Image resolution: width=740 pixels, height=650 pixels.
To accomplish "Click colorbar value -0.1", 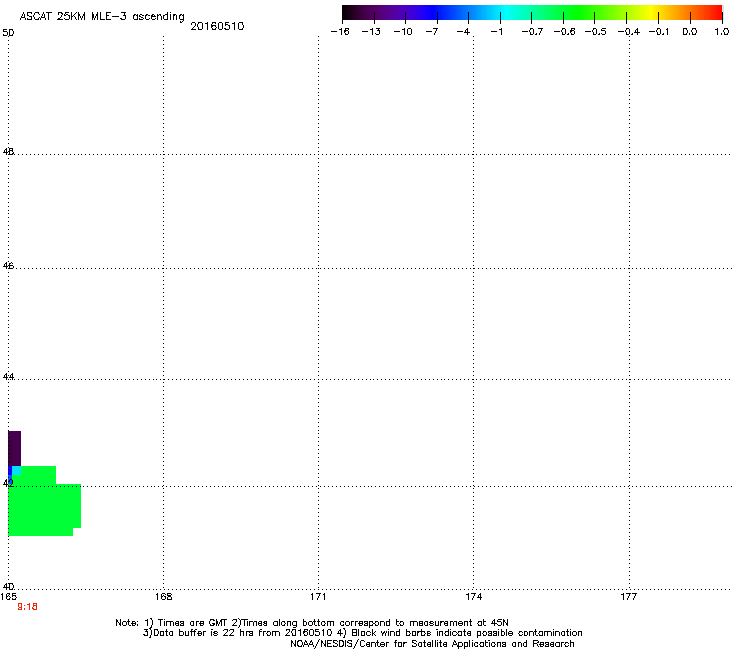I will (659, 32).
